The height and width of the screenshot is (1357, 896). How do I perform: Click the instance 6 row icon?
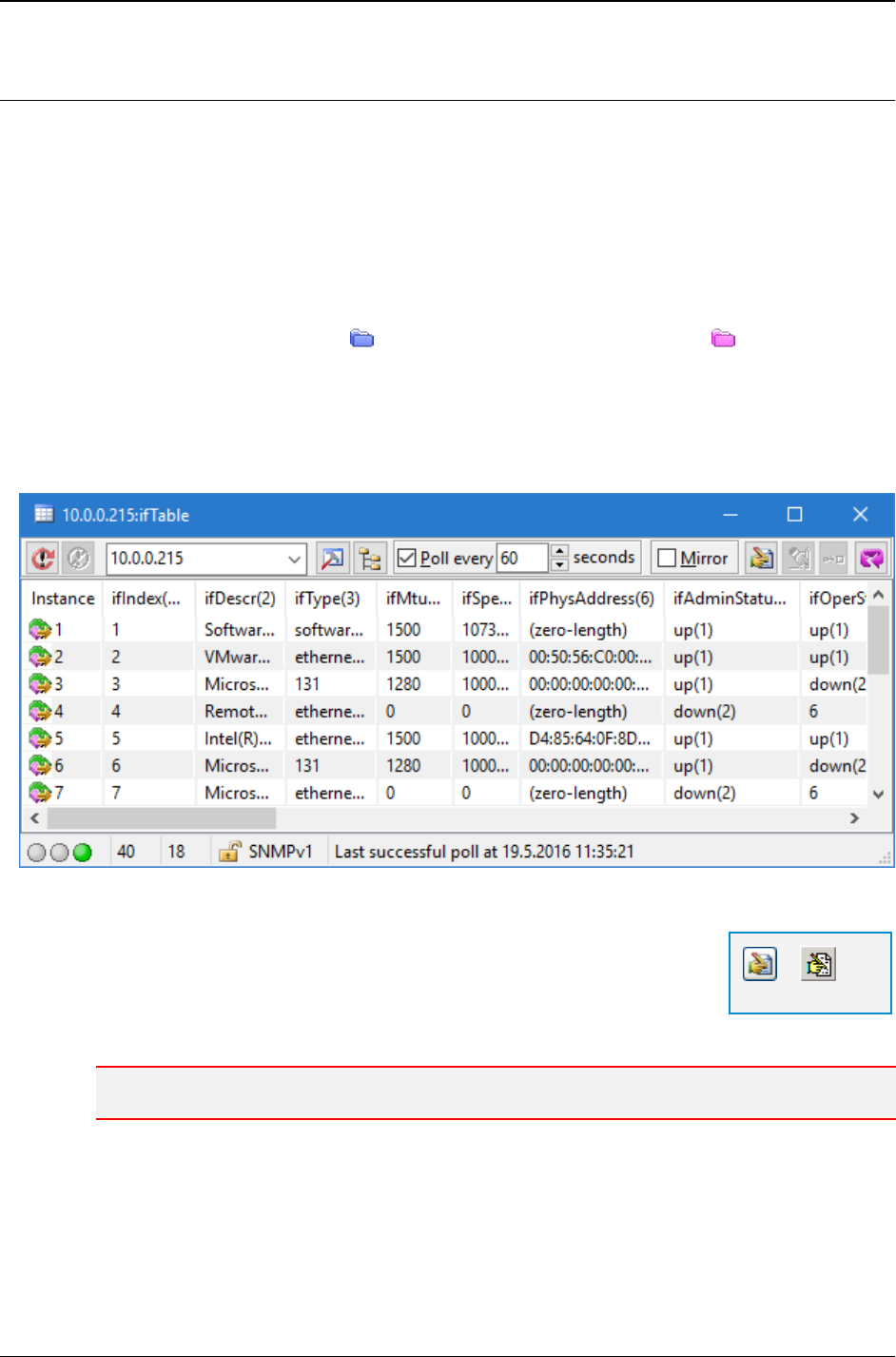pos(40,765)
